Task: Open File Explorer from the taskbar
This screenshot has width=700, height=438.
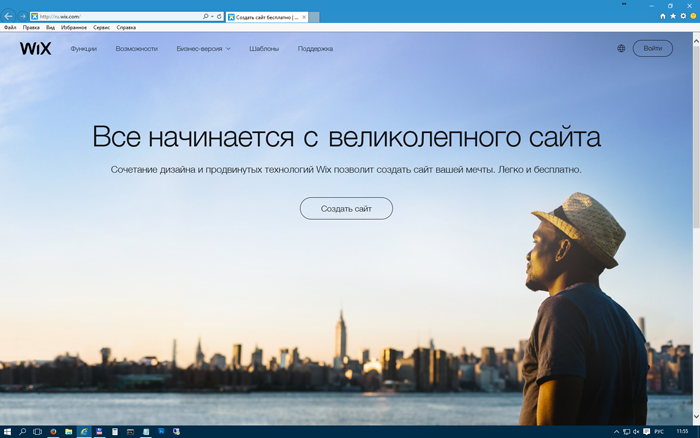Action: pyautogui.click(x=68, y=432)
